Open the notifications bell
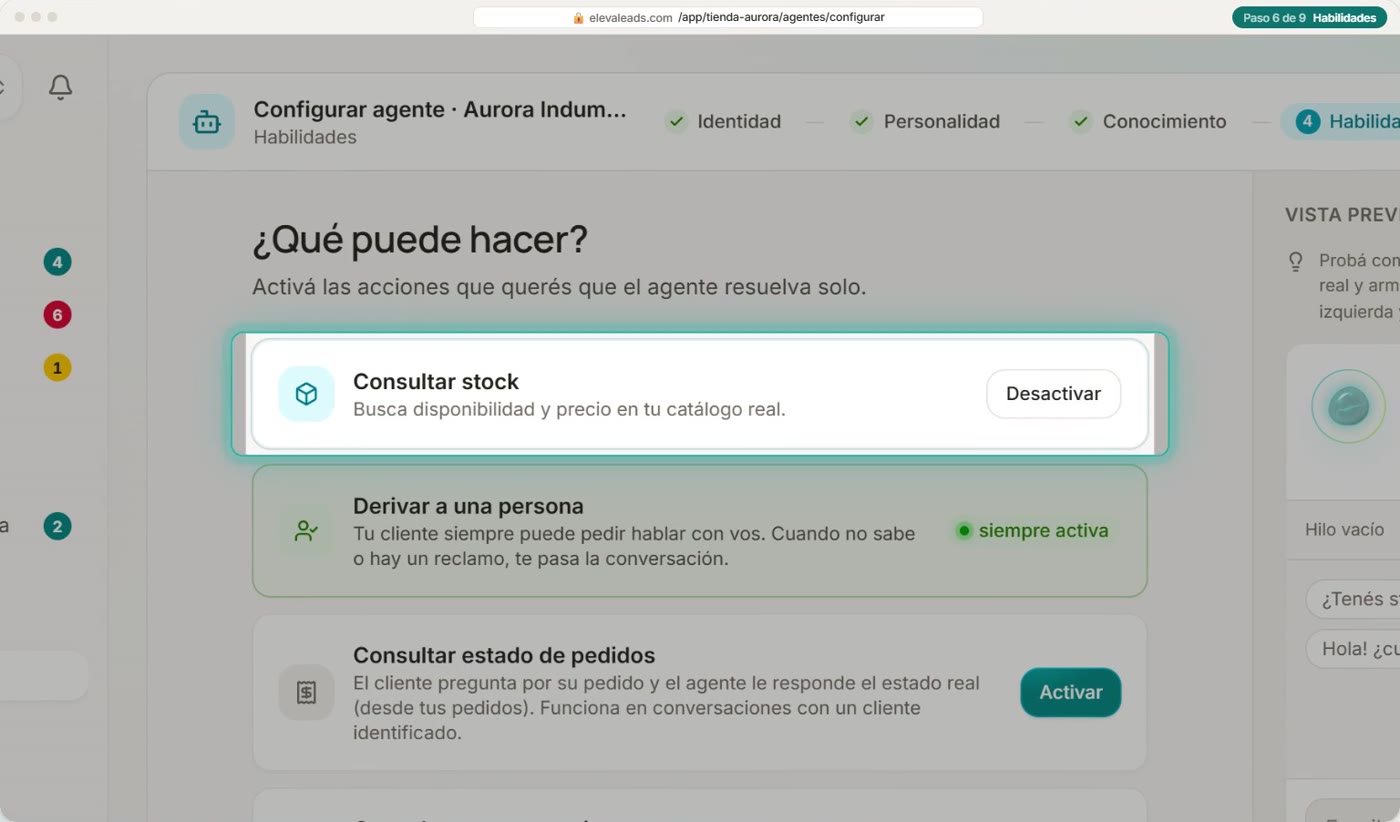This screenshot has width=1400, height=822. pos(60,87)
